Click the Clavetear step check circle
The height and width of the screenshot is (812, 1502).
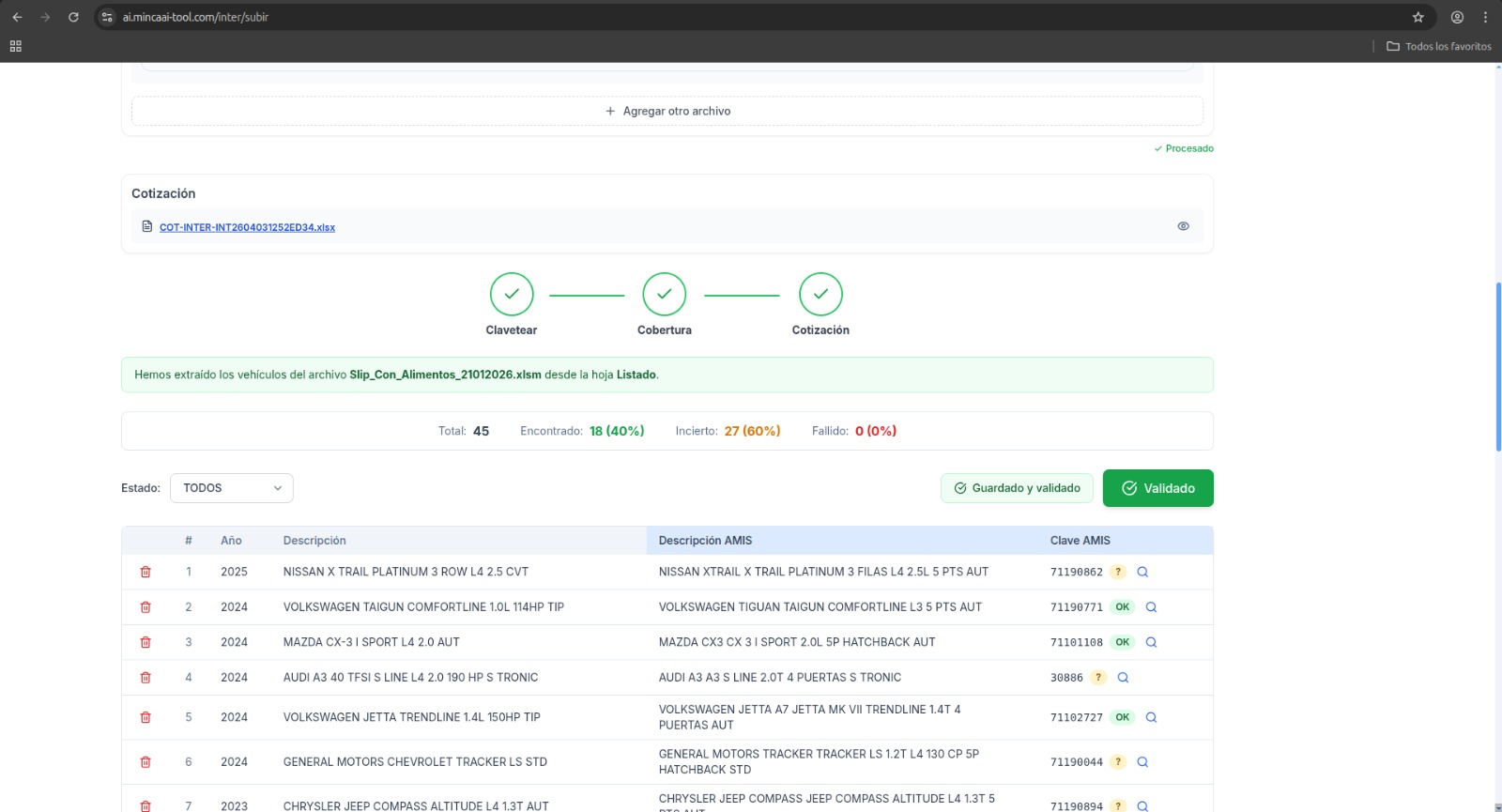click(512, 295)
